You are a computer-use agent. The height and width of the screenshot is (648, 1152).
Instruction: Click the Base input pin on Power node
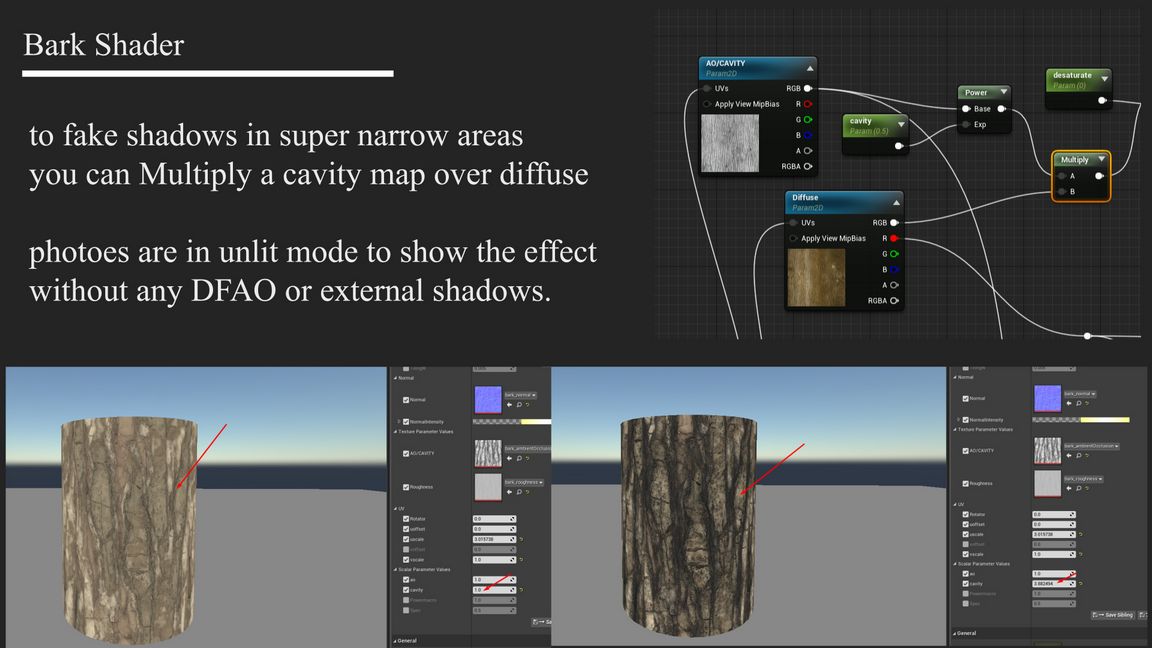coord(966,109)
